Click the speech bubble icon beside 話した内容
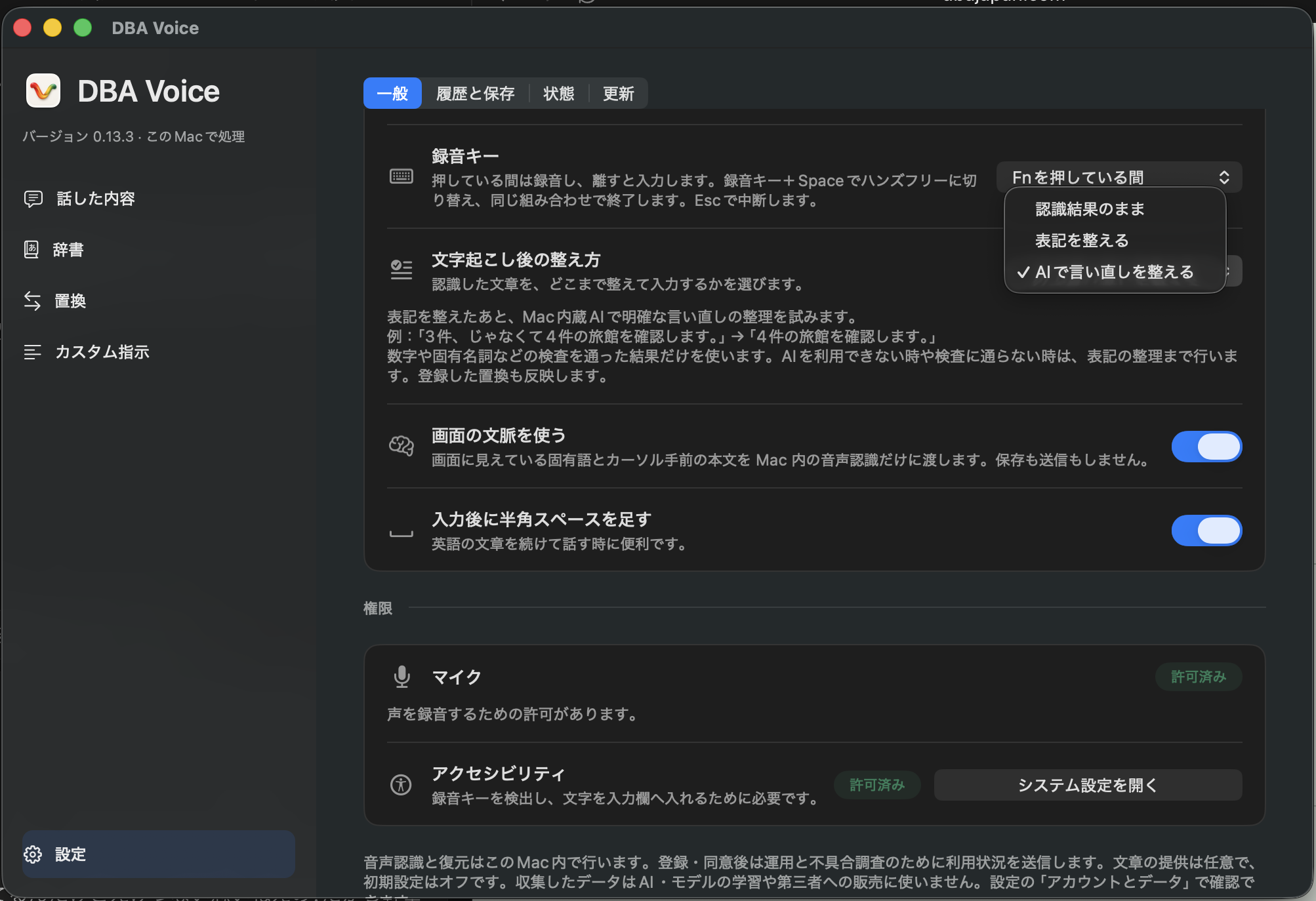Screen dimensions: 1316x901 point(33,199)
